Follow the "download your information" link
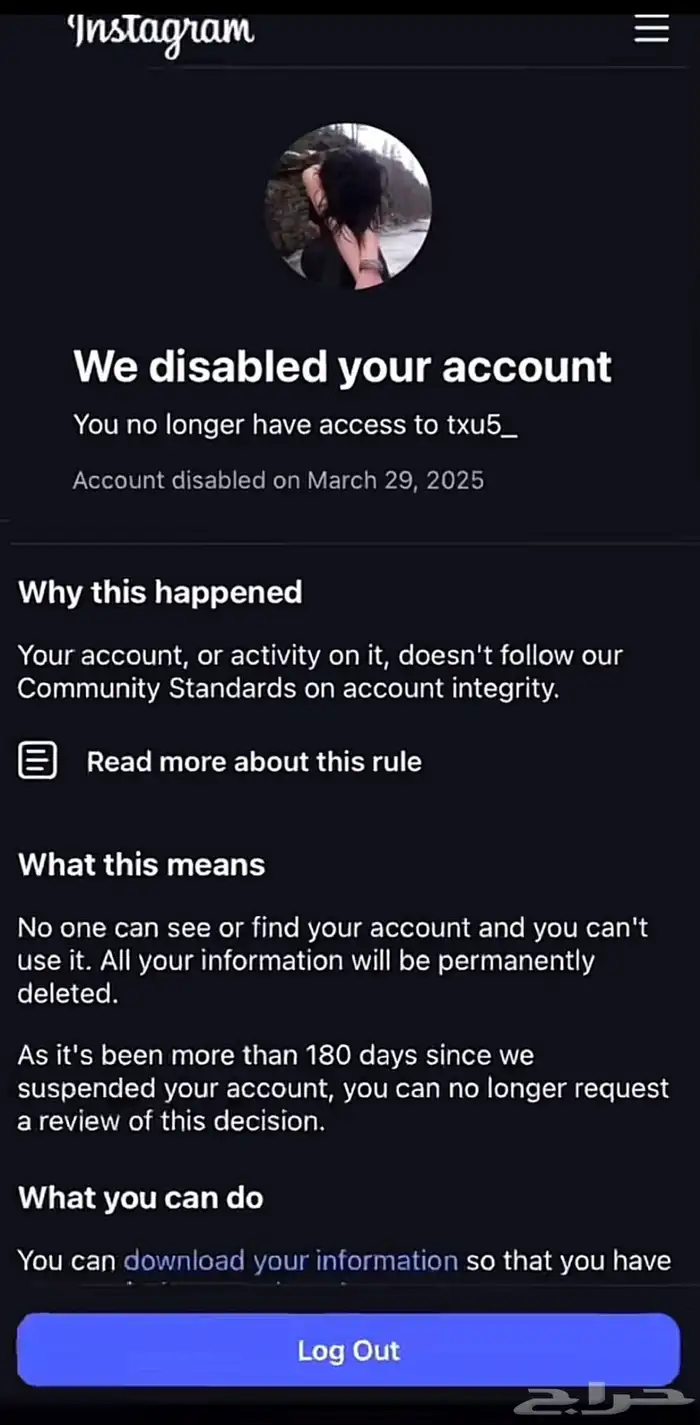Screen dimensions: 700x1425 (290, 1260)
